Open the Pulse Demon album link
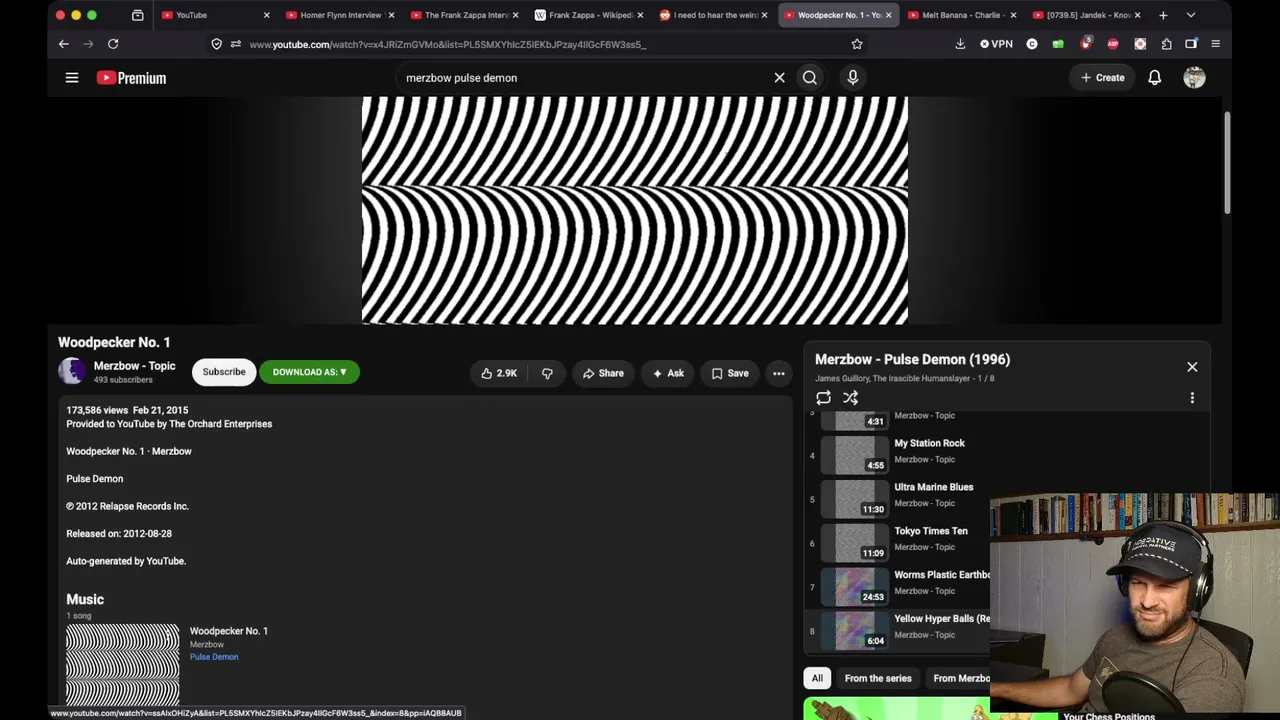 (x=214, y=657)
